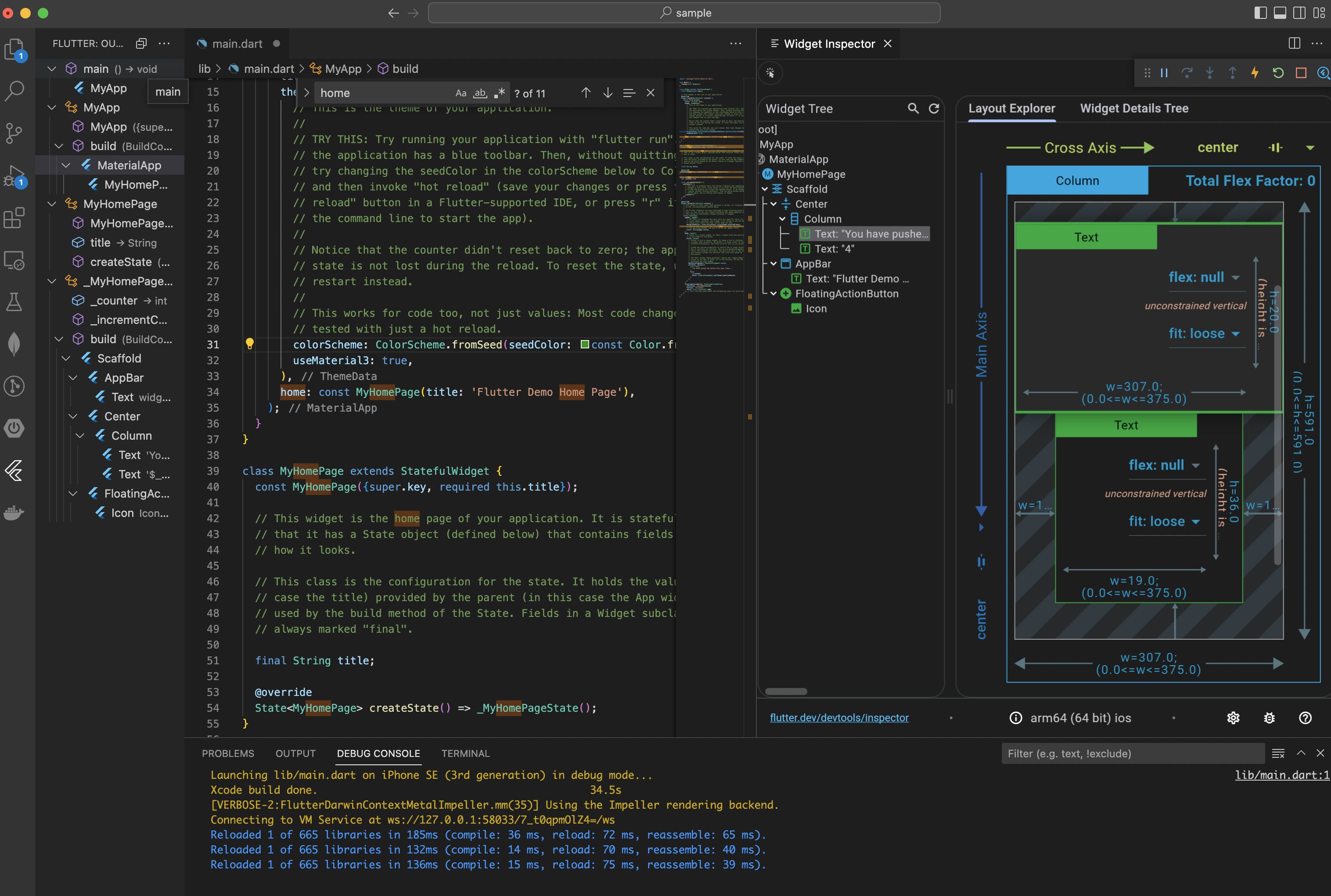Collapse the Scaffold node in Widget Tree

coord(765,189)
